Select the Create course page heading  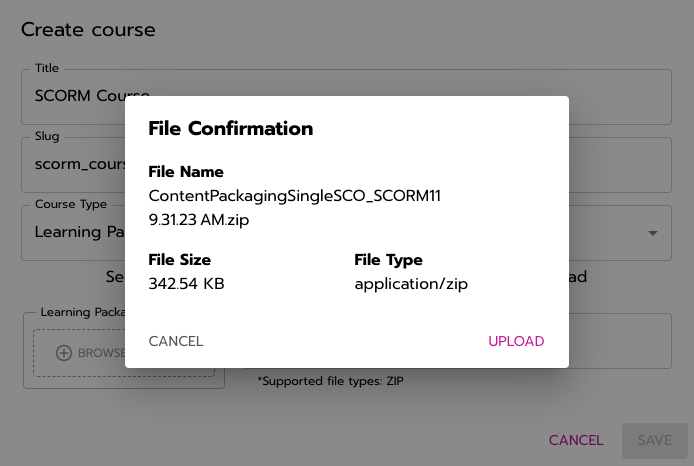[88, 30]
